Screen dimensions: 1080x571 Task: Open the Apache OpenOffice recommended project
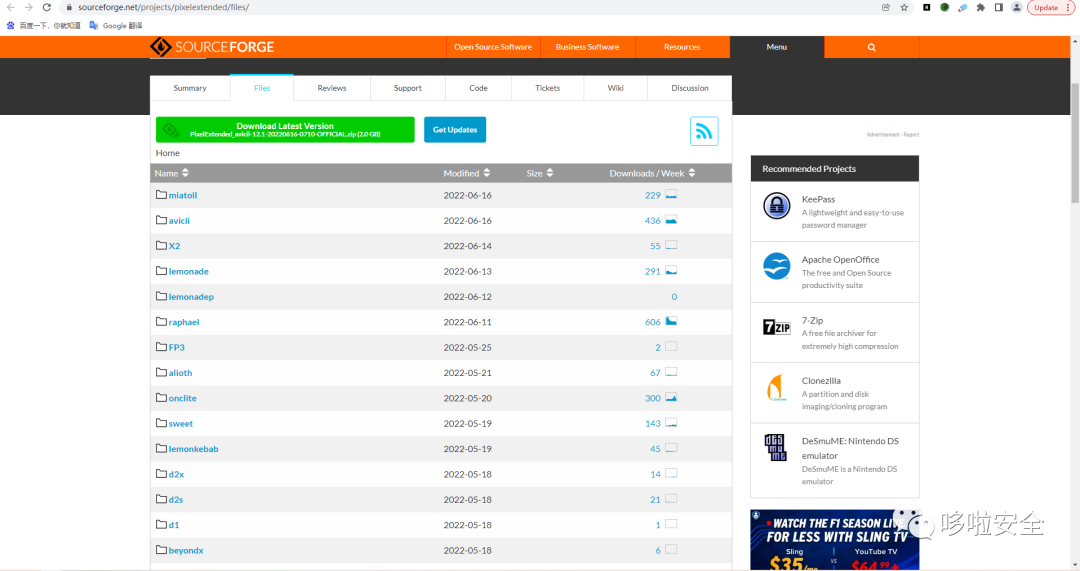point(840,260)
